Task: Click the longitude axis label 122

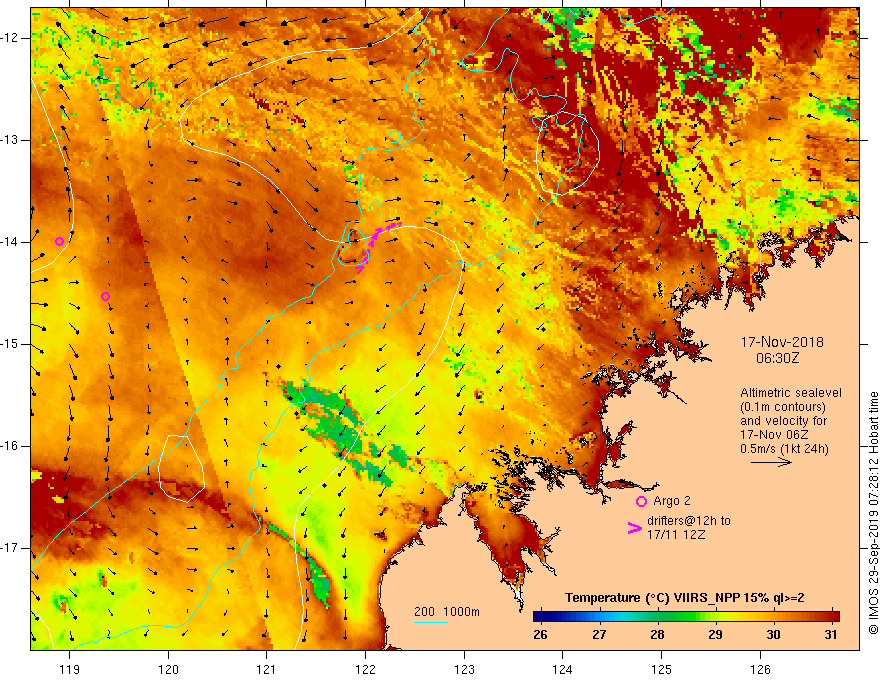Action: (365, 669)
